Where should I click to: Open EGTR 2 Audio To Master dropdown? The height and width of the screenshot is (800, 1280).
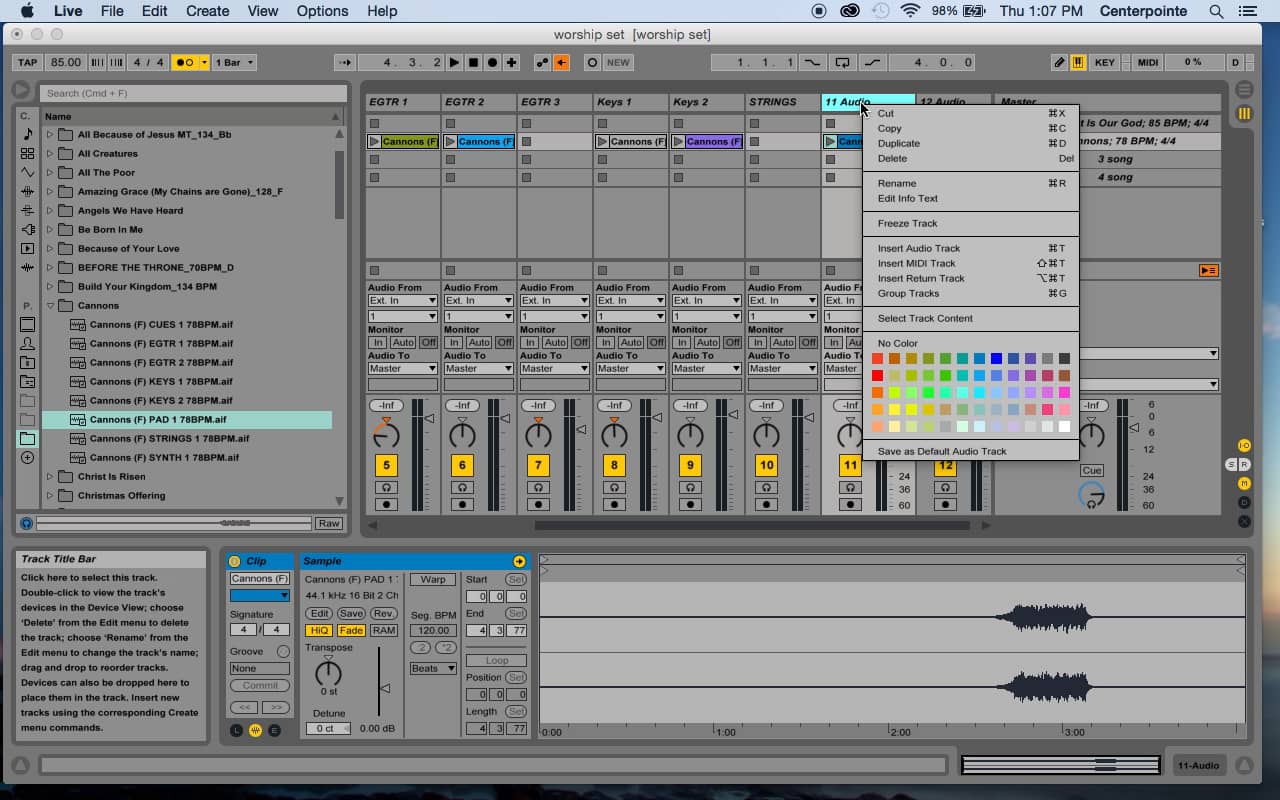tap(479, 369)
